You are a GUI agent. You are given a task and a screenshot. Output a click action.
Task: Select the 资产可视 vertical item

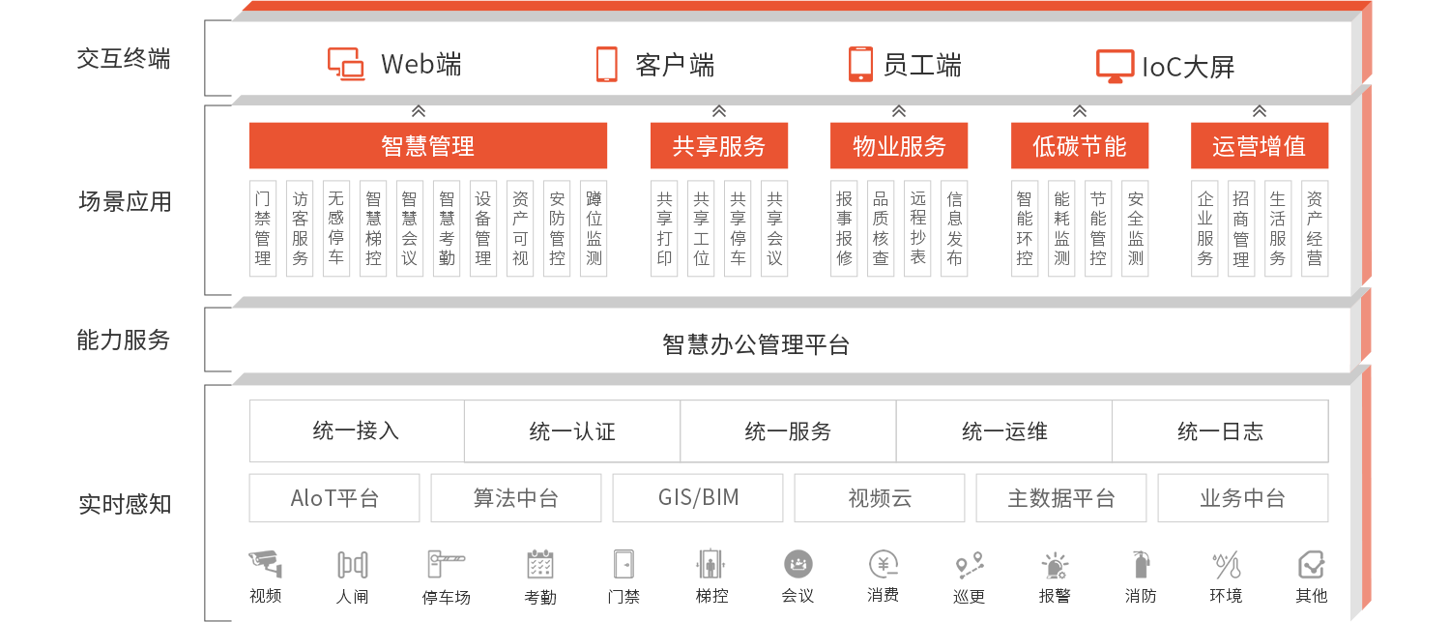[x=520, y=228]
